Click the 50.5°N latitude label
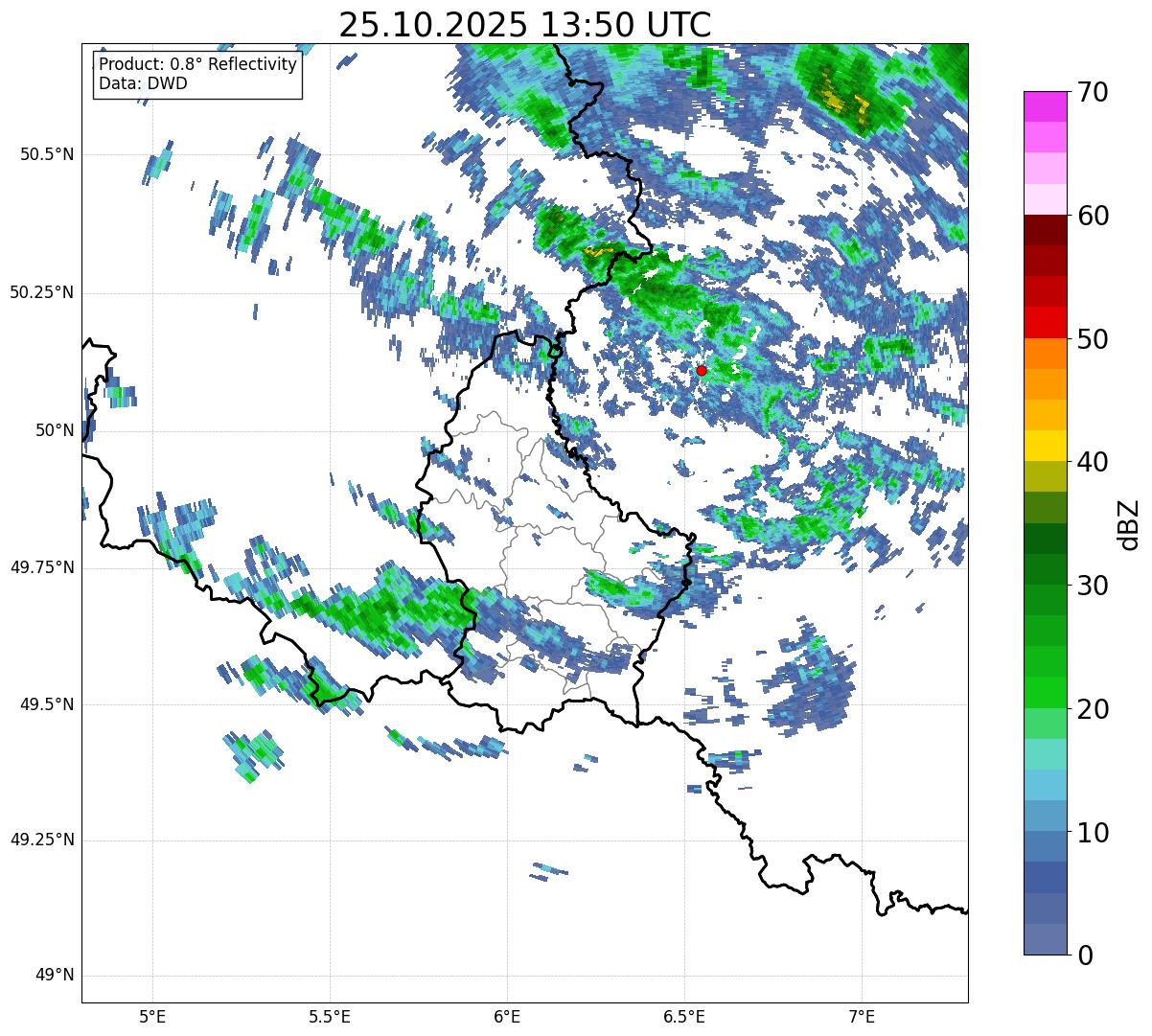Image resolution: width=1152 pixels, height=1036 pixels. pyautogui.click(x=47, y=154)
